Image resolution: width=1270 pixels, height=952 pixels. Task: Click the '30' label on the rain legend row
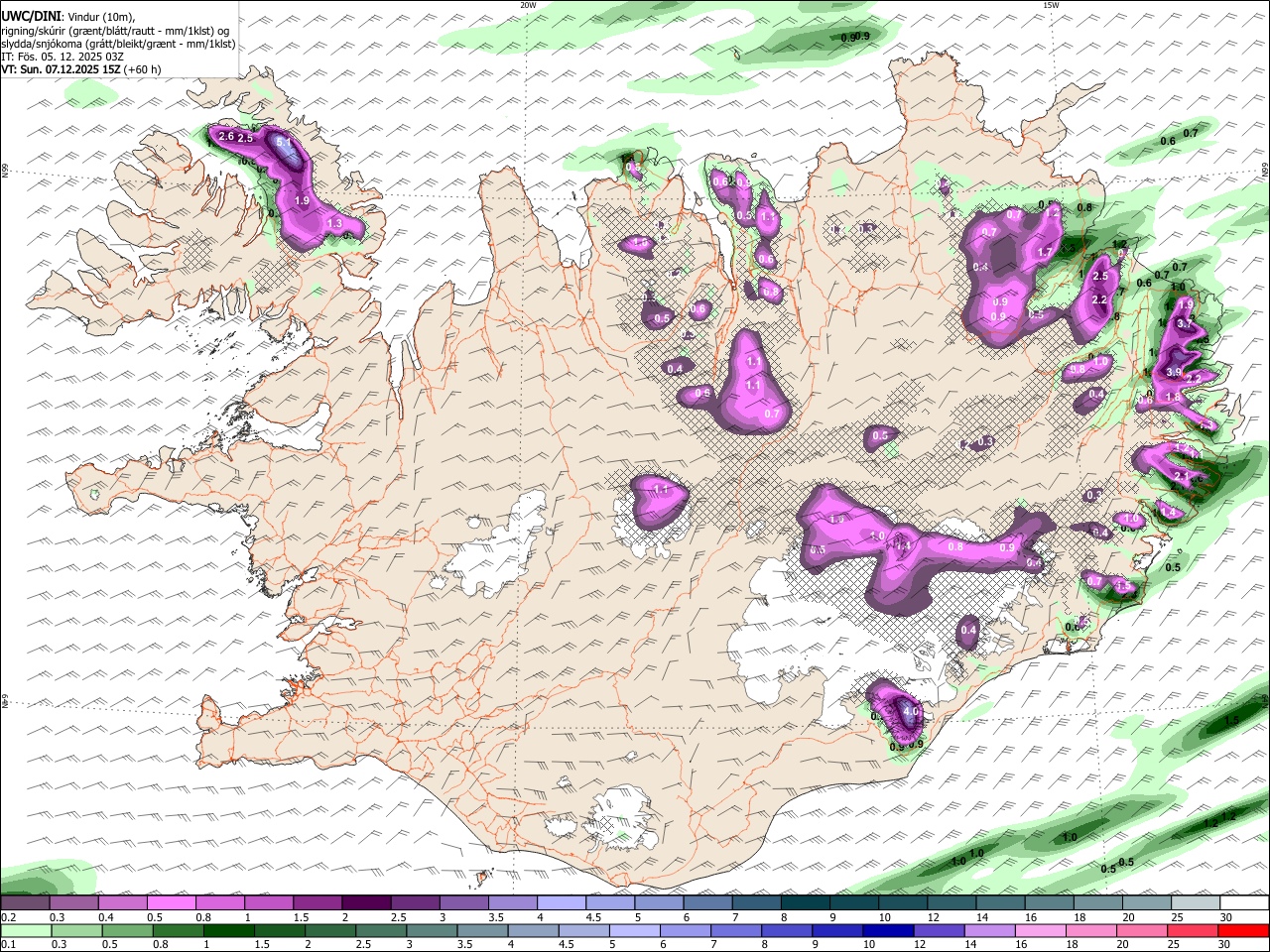(x=1225, y=944)
